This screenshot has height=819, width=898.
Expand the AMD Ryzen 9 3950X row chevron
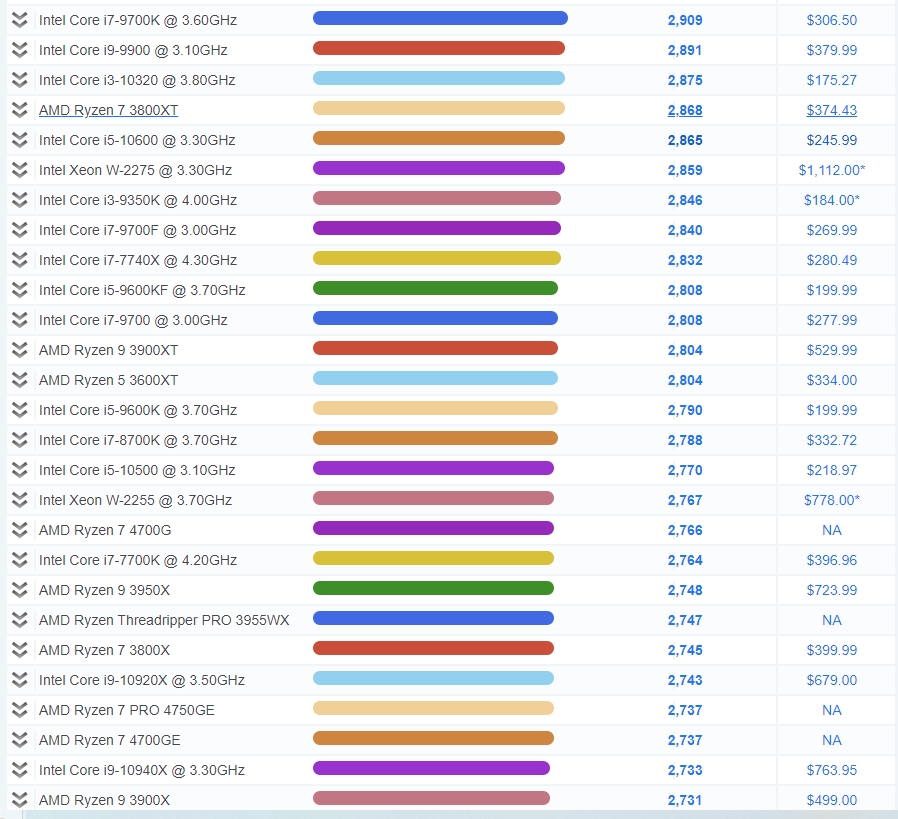[19, 590]
